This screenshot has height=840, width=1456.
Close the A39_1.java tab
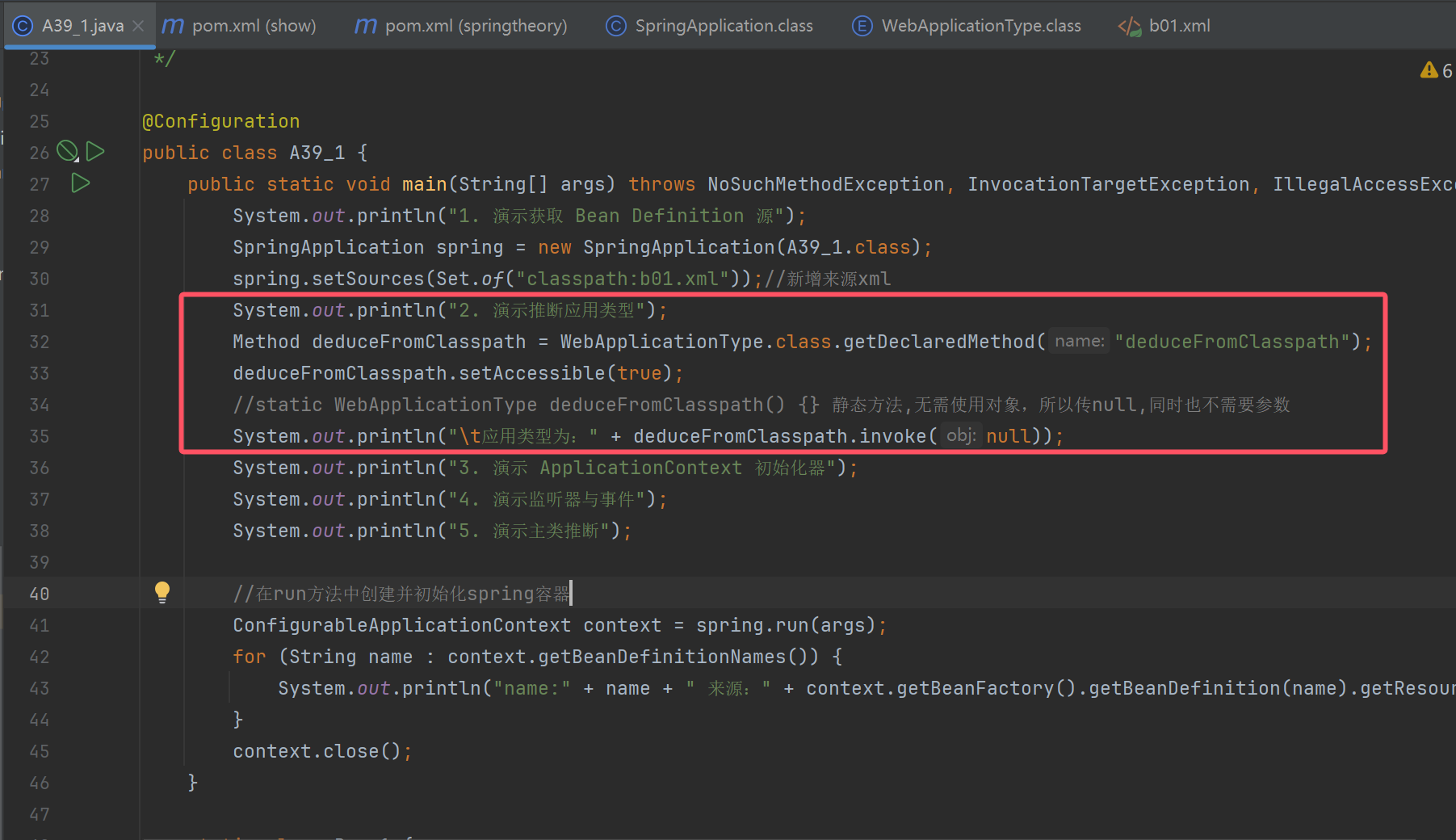(138, 26)
